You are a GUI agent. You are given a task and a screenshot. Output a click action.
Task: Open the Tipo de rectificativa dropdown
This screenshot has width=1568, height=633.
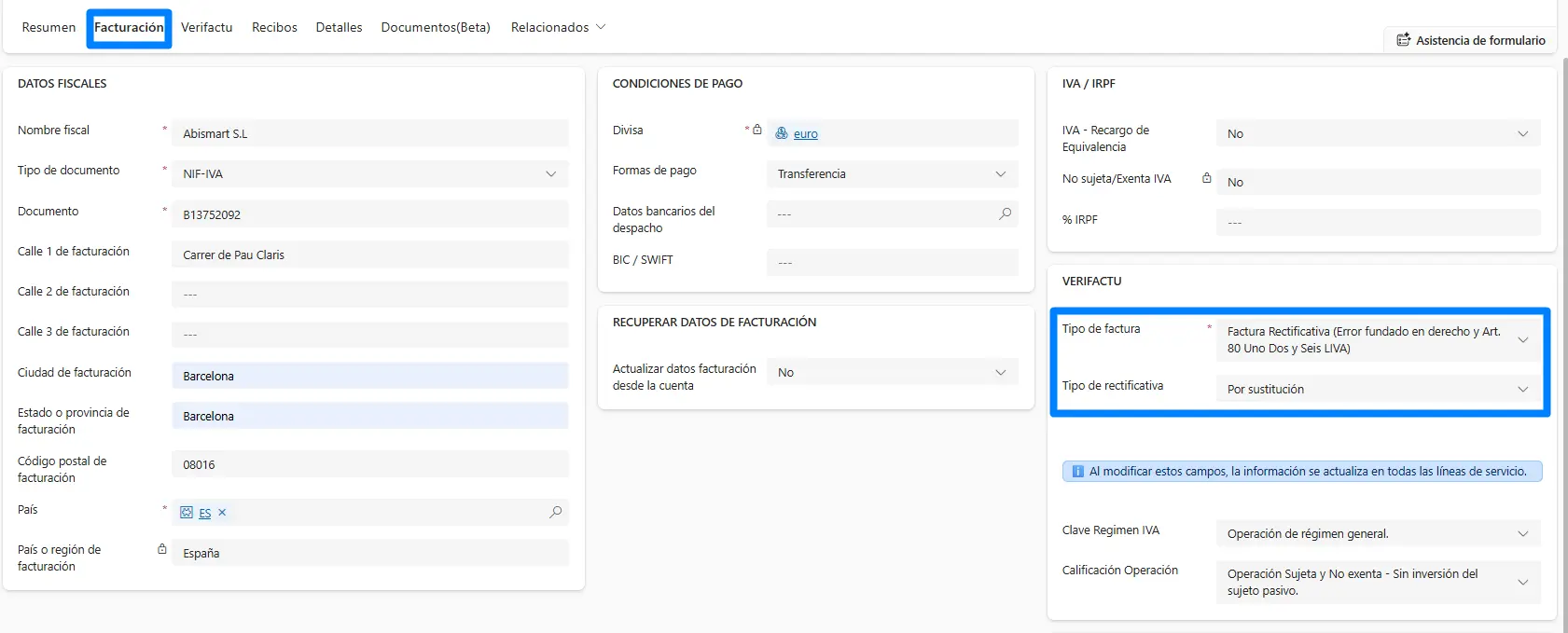(x=1522, y=389)
